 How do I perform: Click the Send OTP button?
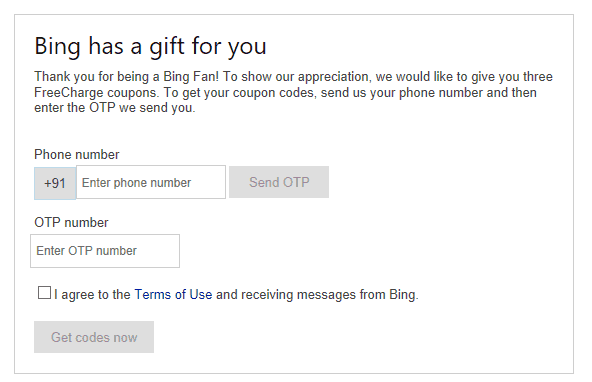(279, 182)
